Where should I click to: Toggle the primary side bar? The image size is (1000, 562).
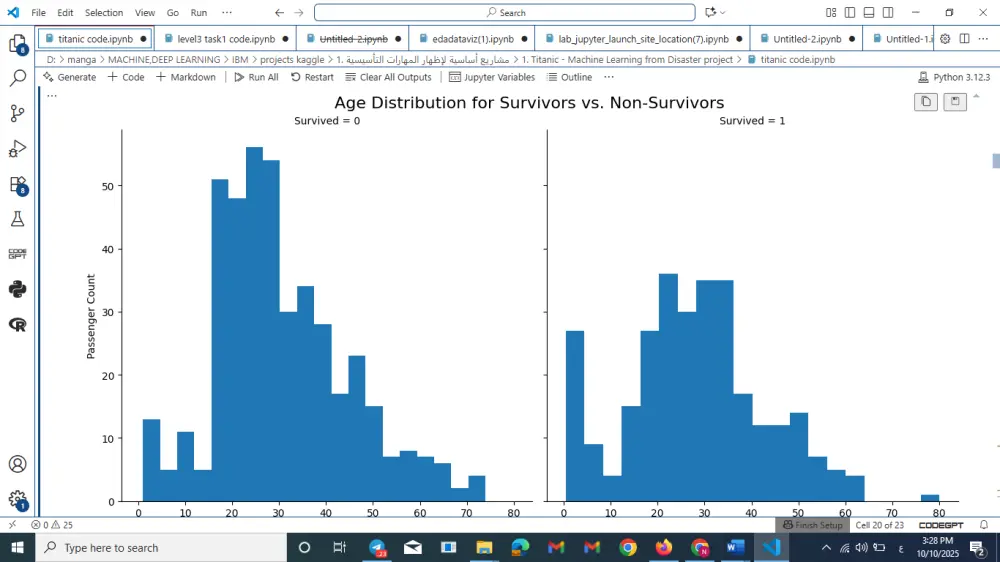click(x=849, y=12)
